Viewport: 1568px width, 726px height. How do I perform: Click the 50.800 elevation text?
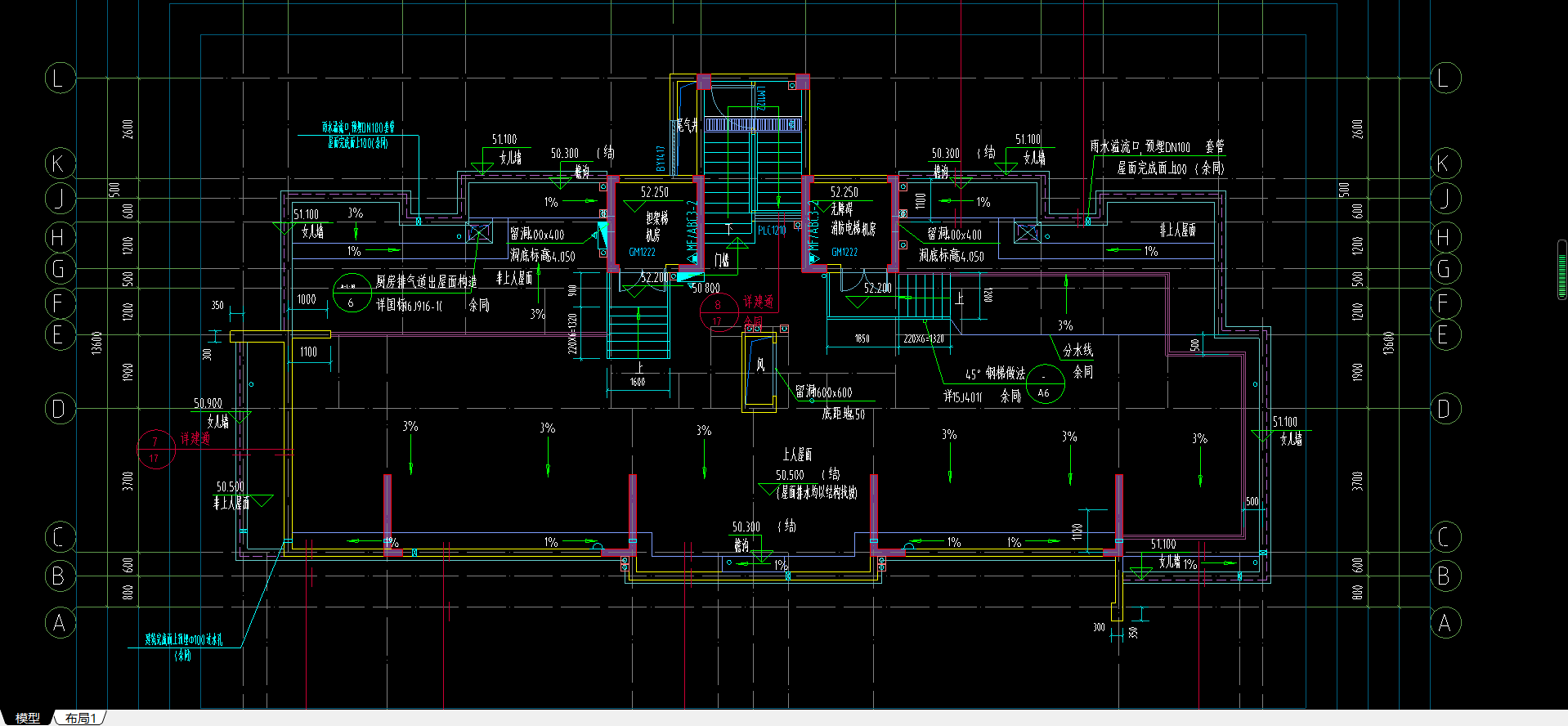pos(706,288)
